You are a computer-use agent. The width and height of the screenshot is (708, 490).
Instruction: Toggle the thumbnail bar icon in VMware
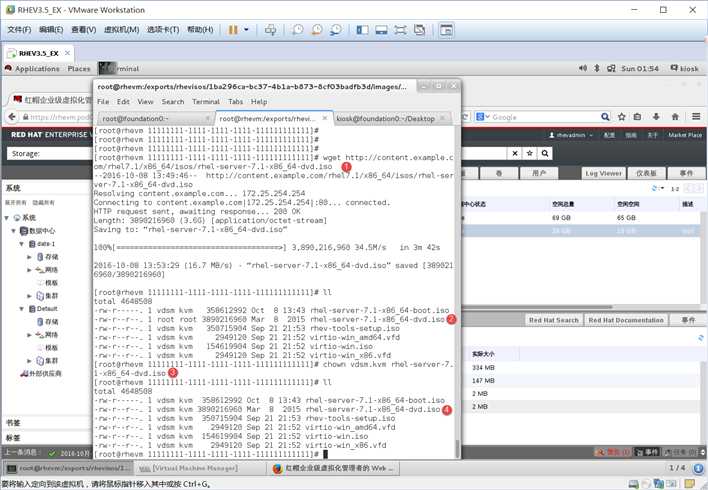click(x=381, y=30)
